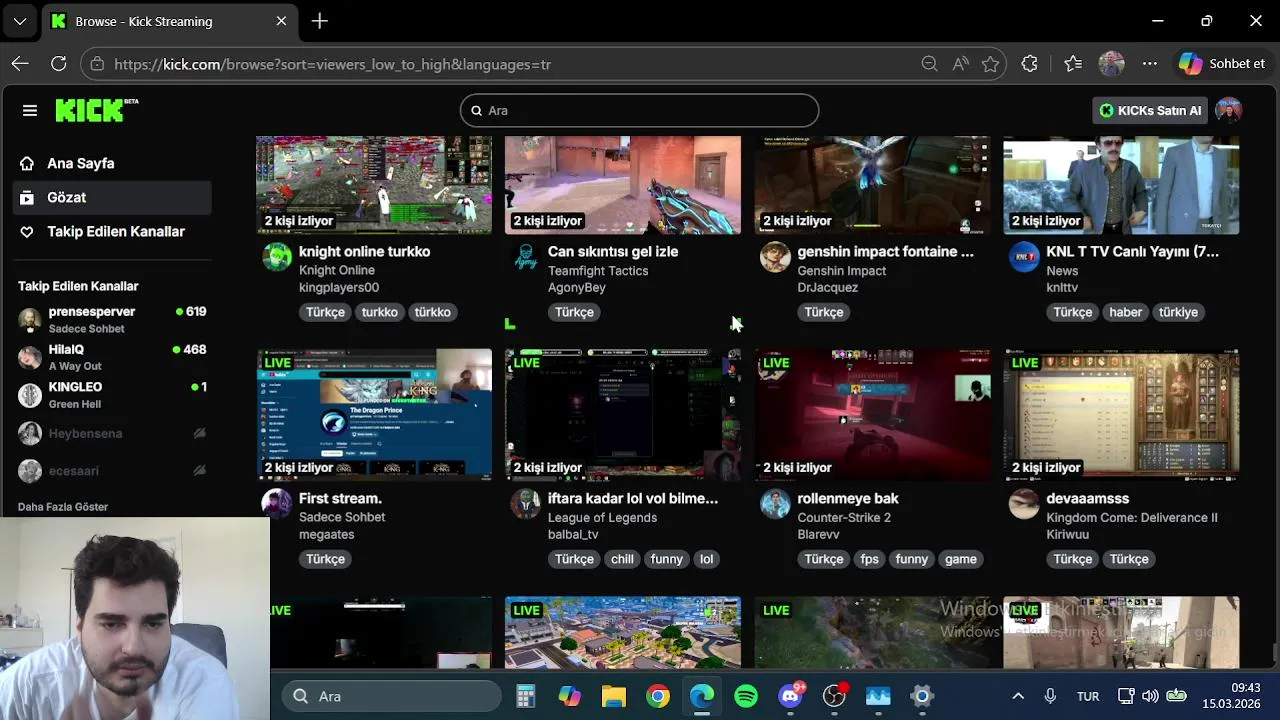Screen dimensions: 1280x720
Task: Switch to Browse - Kick Streaming tab
Action: [x=170, y=21]
